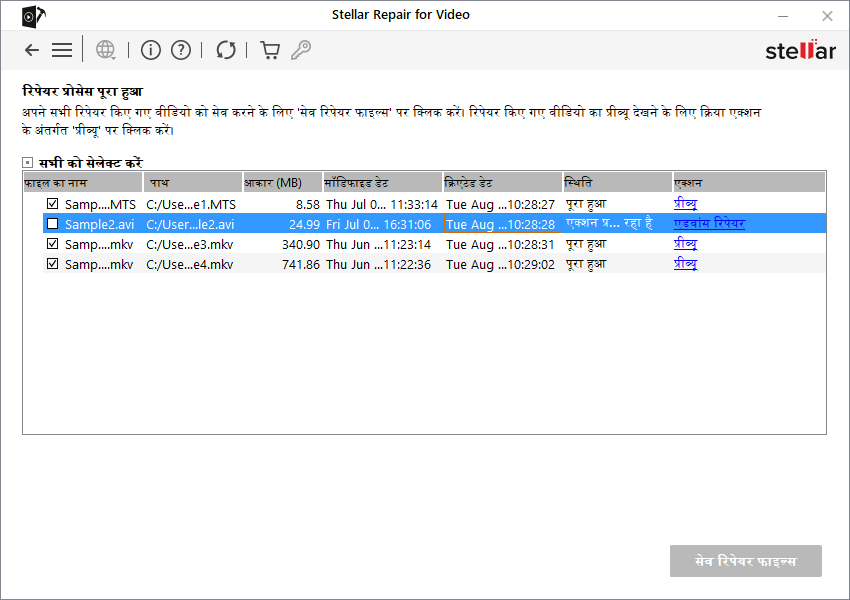Toggle the 'सभी को सेलेक्ट करें' checkbox
Screen dimensions: 850x600
[28, 163]
